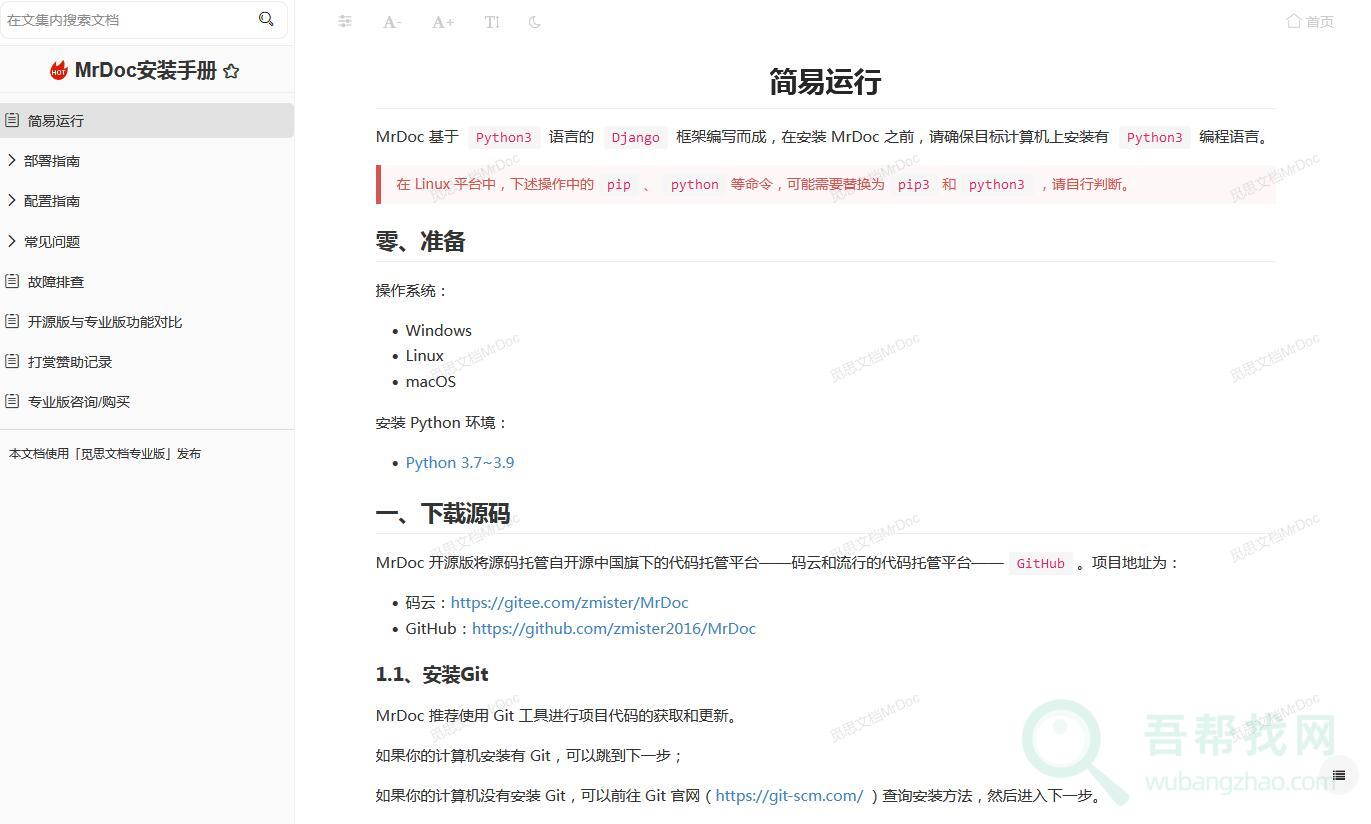
Task: Go to 首页 home link
Action: [1310, 21]
